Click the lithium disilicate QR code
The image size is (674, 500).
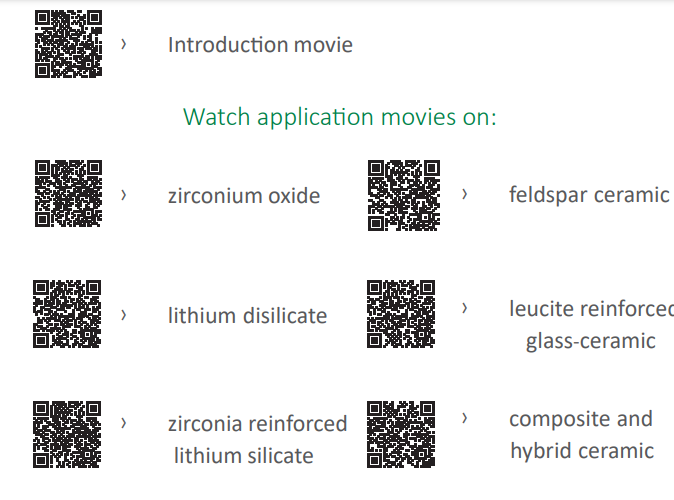point(68,314)
